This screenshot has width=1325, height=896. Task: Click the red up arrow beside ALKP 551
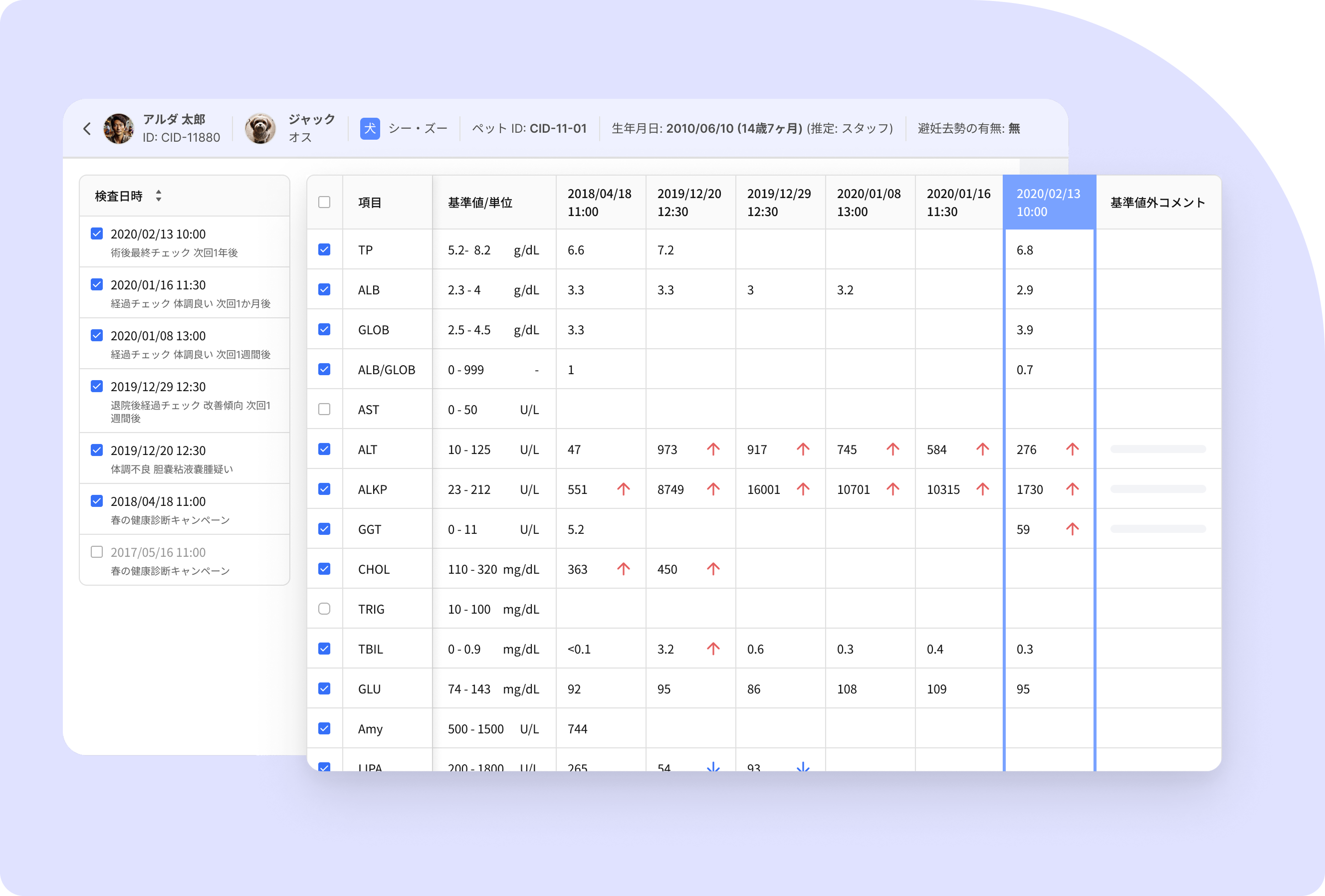click(x=623, y=489)
